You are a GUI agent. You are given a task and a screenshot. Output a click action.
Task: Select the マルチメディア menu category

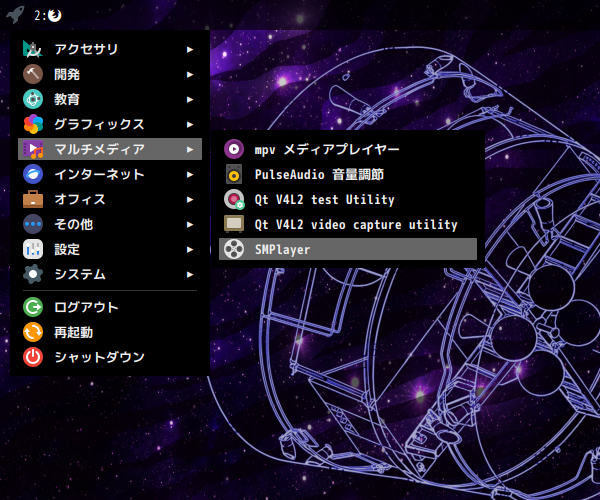tap(110, 149)
